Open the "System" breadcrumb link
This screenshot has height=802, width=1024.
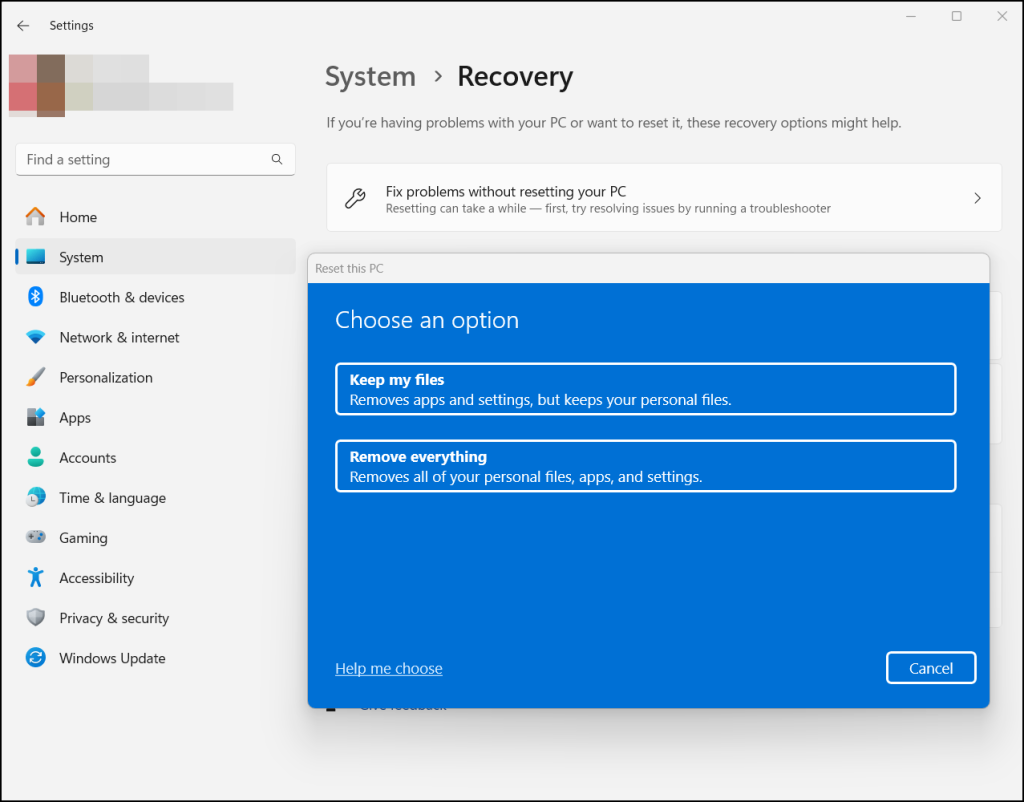point(370,76)
